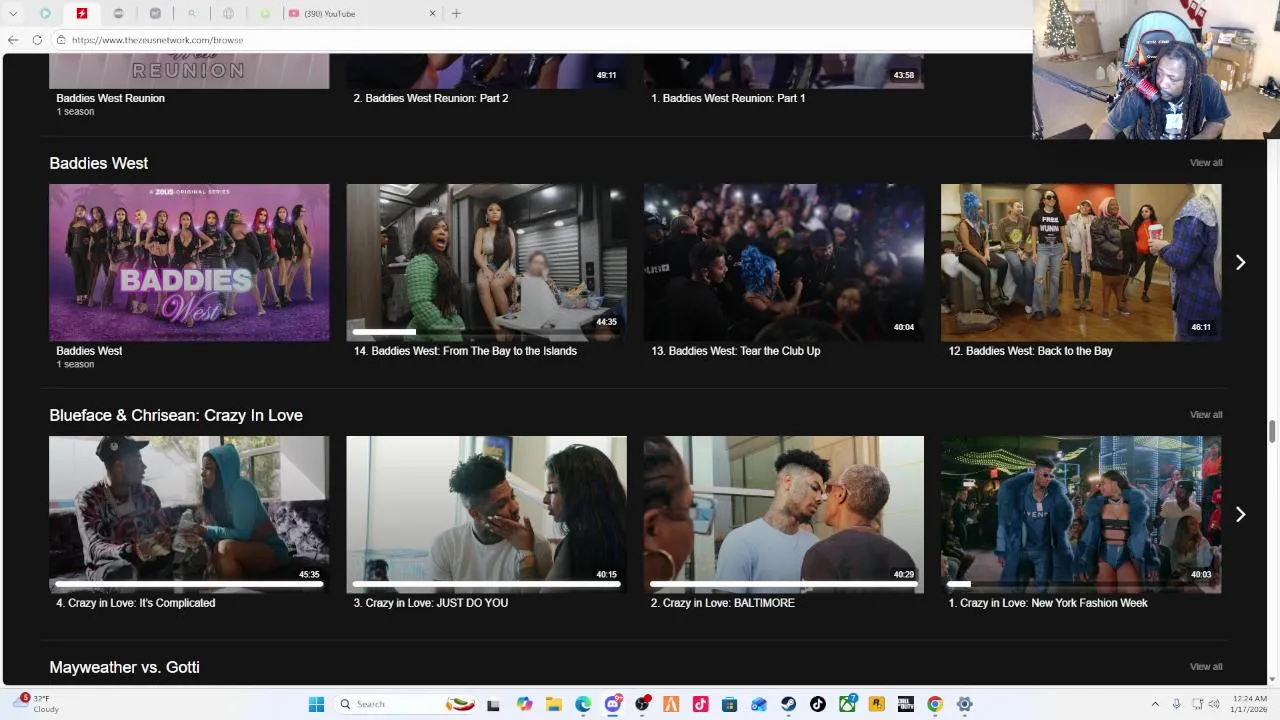The width and height of the screenshot is (1280, 720).
Task: Open the Windows Start menu
Action: click(x=316, y=704)
